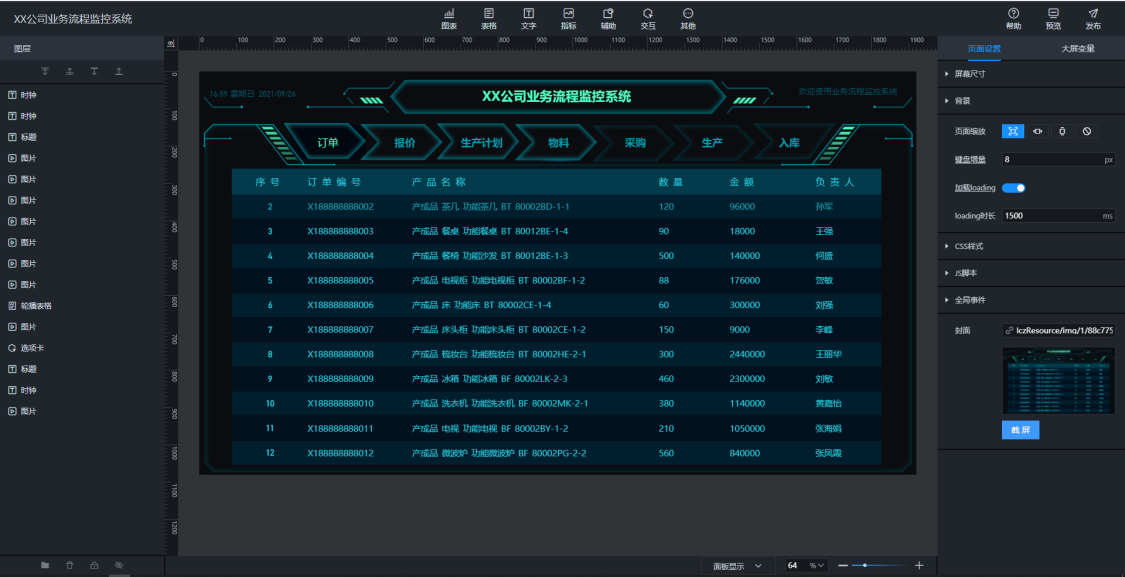The image size is (1125, 577).
Task: Click the 发布 (publish) icon
Action: [1093, 18]
